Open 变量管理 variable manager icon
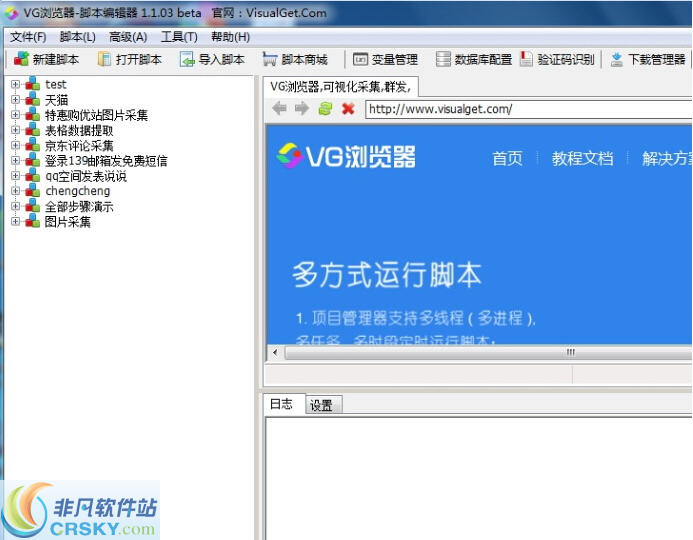 tap(360, 59)
